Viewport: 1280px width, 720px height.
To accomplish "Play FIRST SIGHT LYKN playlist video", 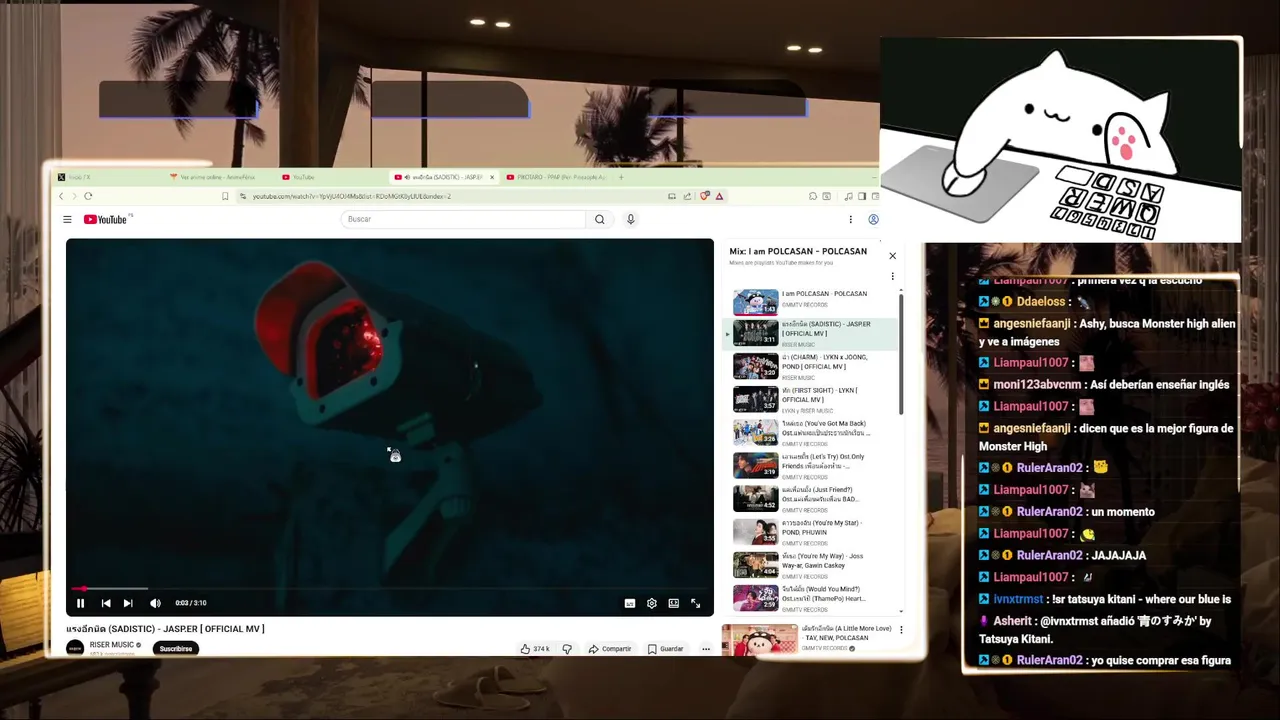I will pyautogui.click(x=811, y=400).
